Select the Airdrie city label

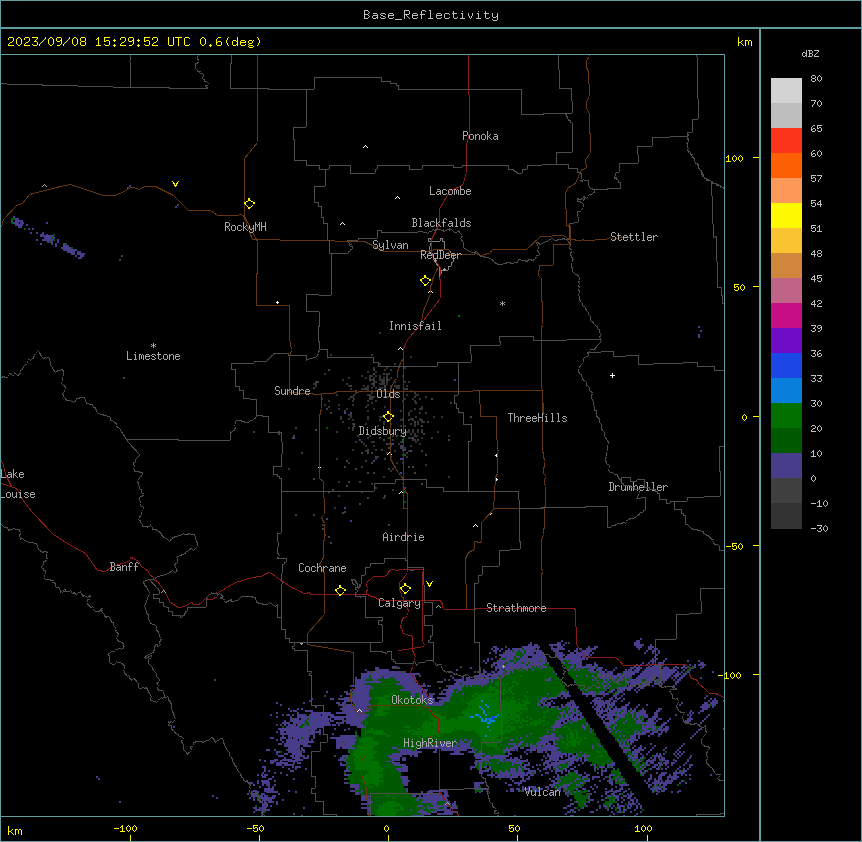(x=403, y=537)
